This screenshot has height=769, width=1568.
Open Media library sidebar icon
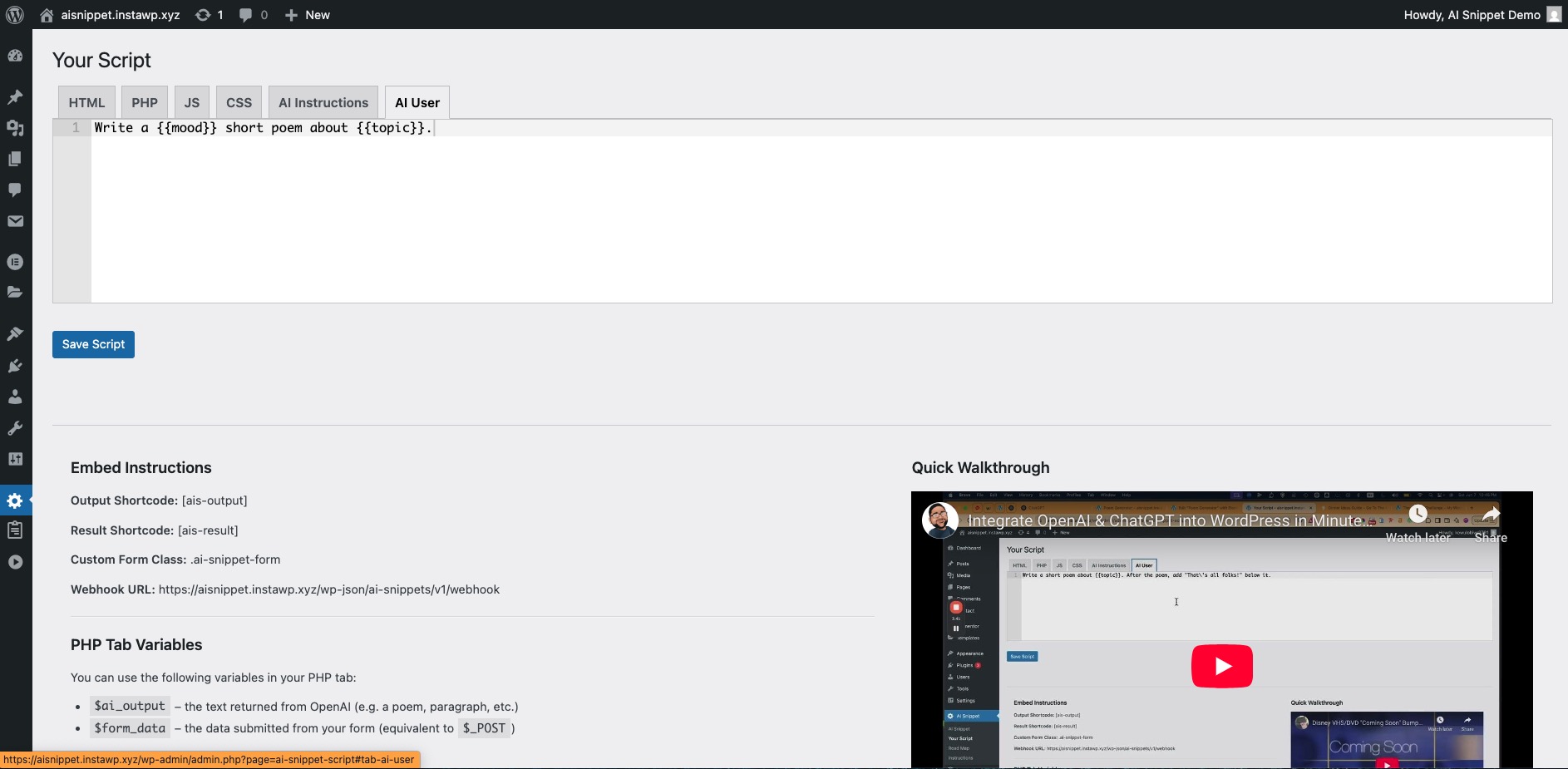coord(15,128)
